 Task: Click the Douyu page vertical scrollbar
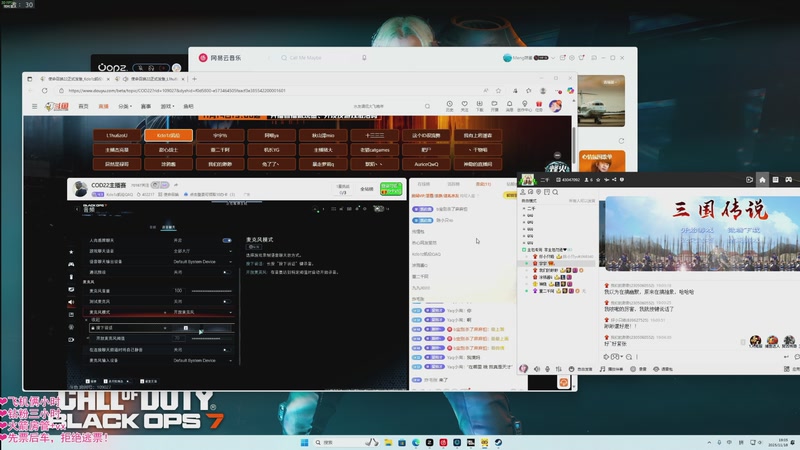tap(573, 145)
